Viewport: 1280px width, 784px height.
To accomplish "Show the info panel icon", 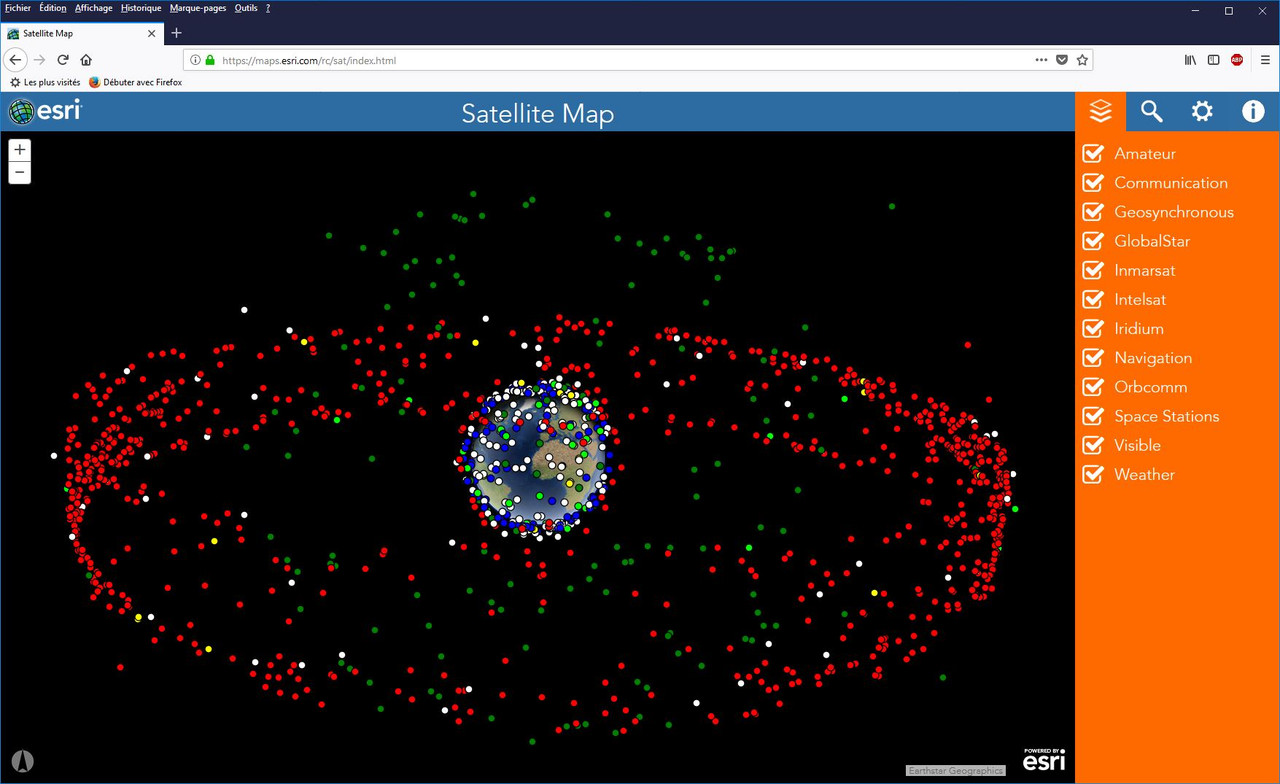I will click(x=1253, y=112).
